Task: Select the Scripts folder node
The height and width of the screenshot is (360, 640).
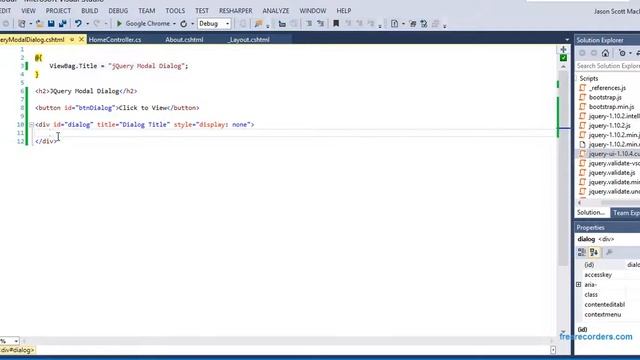Action: click(x=589, y=78)
